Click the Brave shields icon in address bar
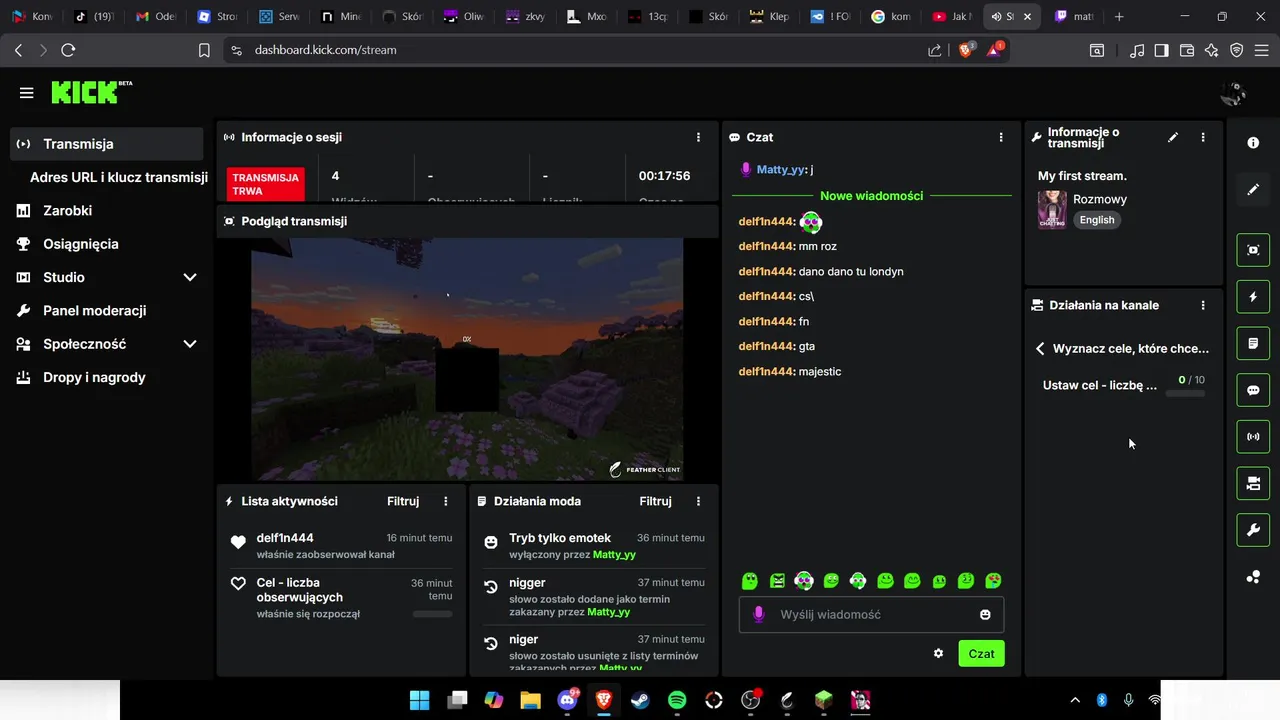This screenshot has width=1280, height=720. (965, 50)
